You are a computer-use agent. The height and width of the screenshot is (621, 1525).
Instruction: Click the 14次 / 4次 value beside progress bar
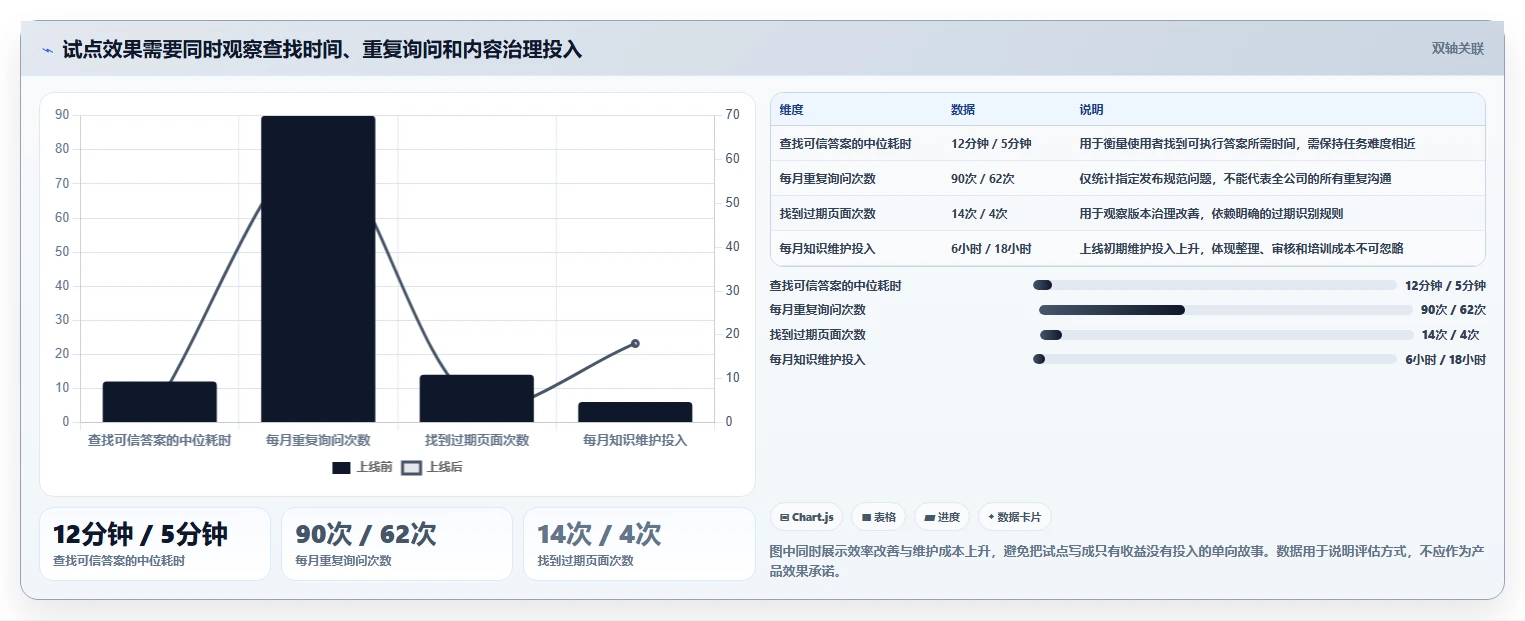pyautogui.click(x=1450, y=335)
